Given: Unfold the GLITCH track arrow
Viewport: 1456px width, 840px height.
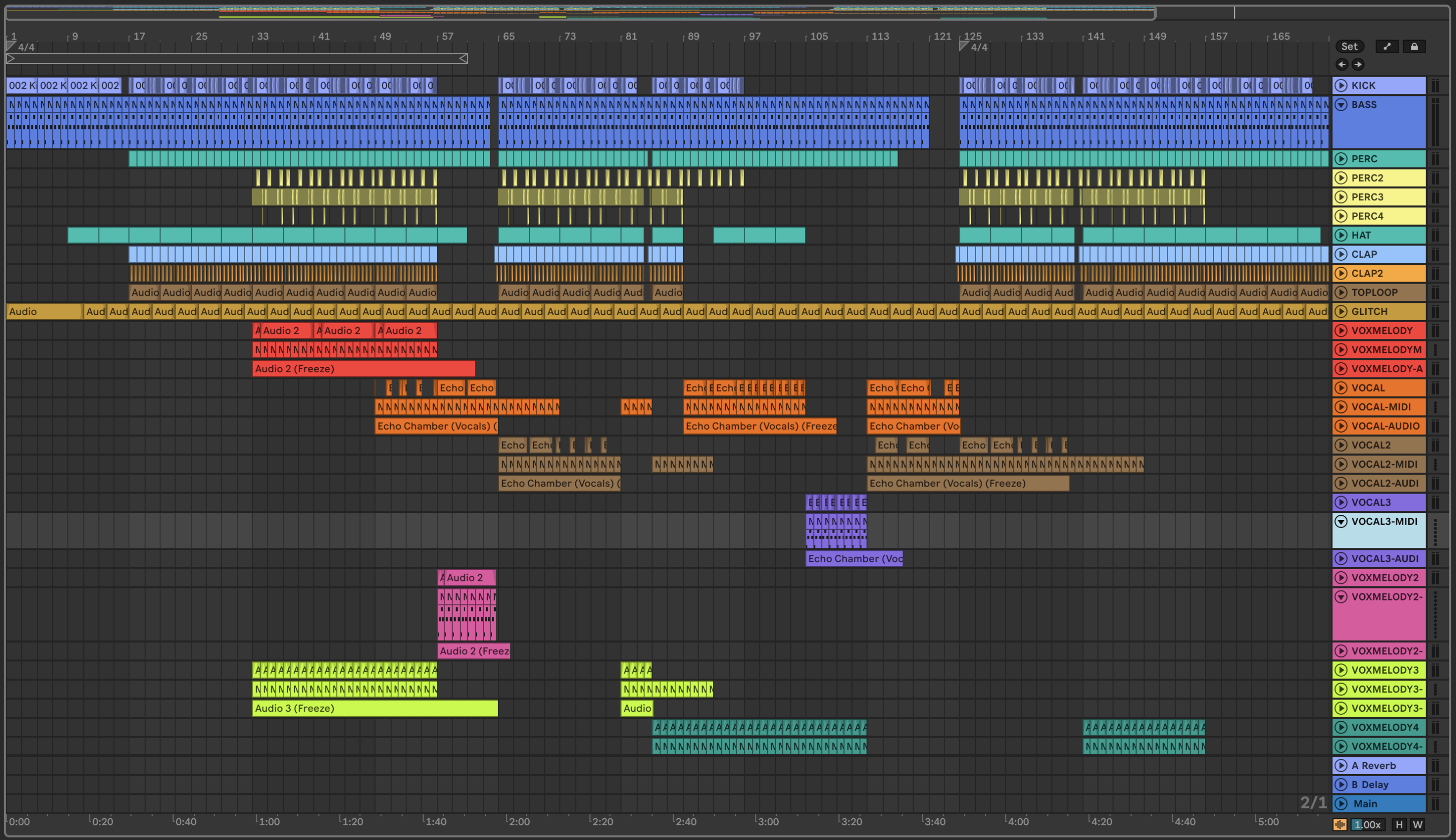Looking at the screenshot, I should point(1341,311).
